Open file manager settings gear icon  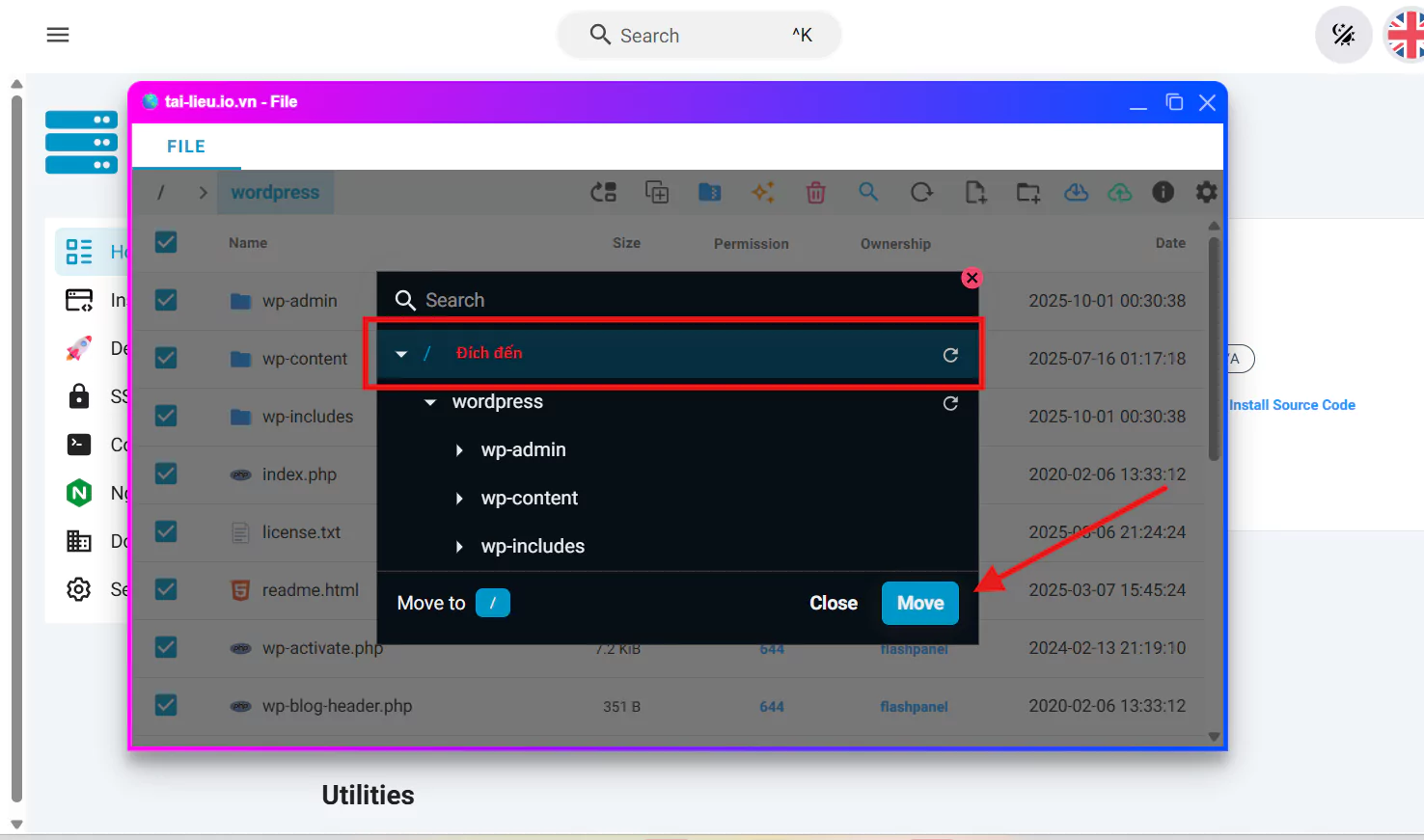tap(1206, 193)
